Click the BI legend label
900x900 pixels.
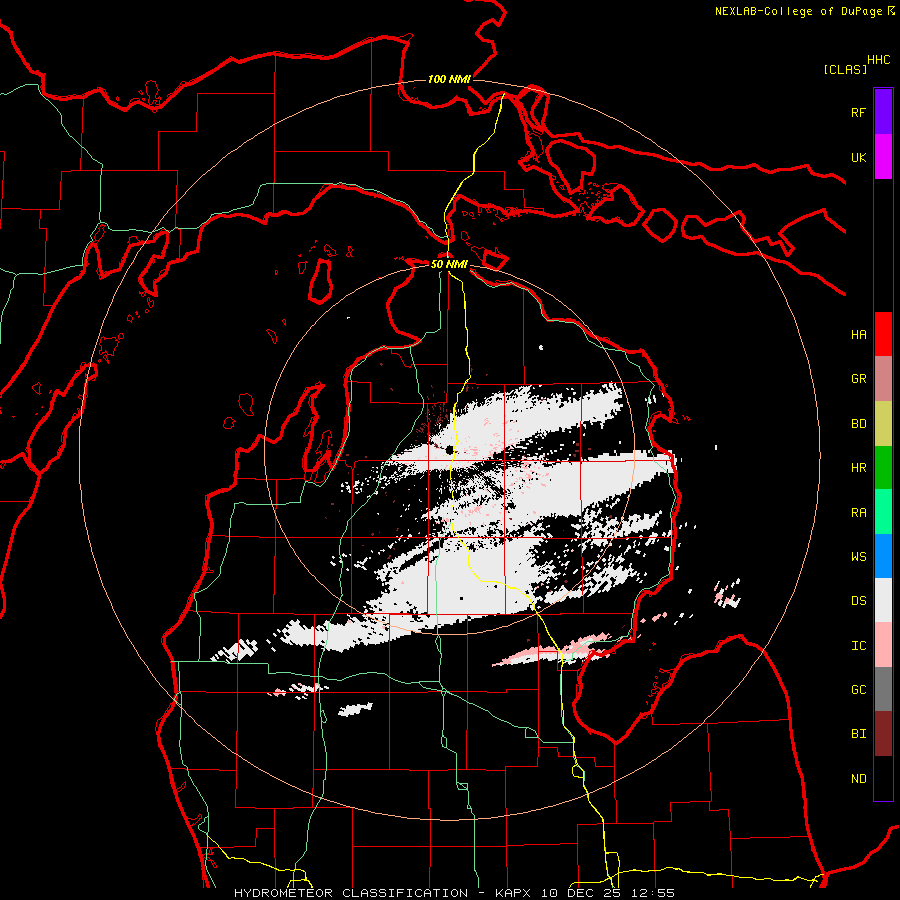pyautogui.click(x=858, y=734)
